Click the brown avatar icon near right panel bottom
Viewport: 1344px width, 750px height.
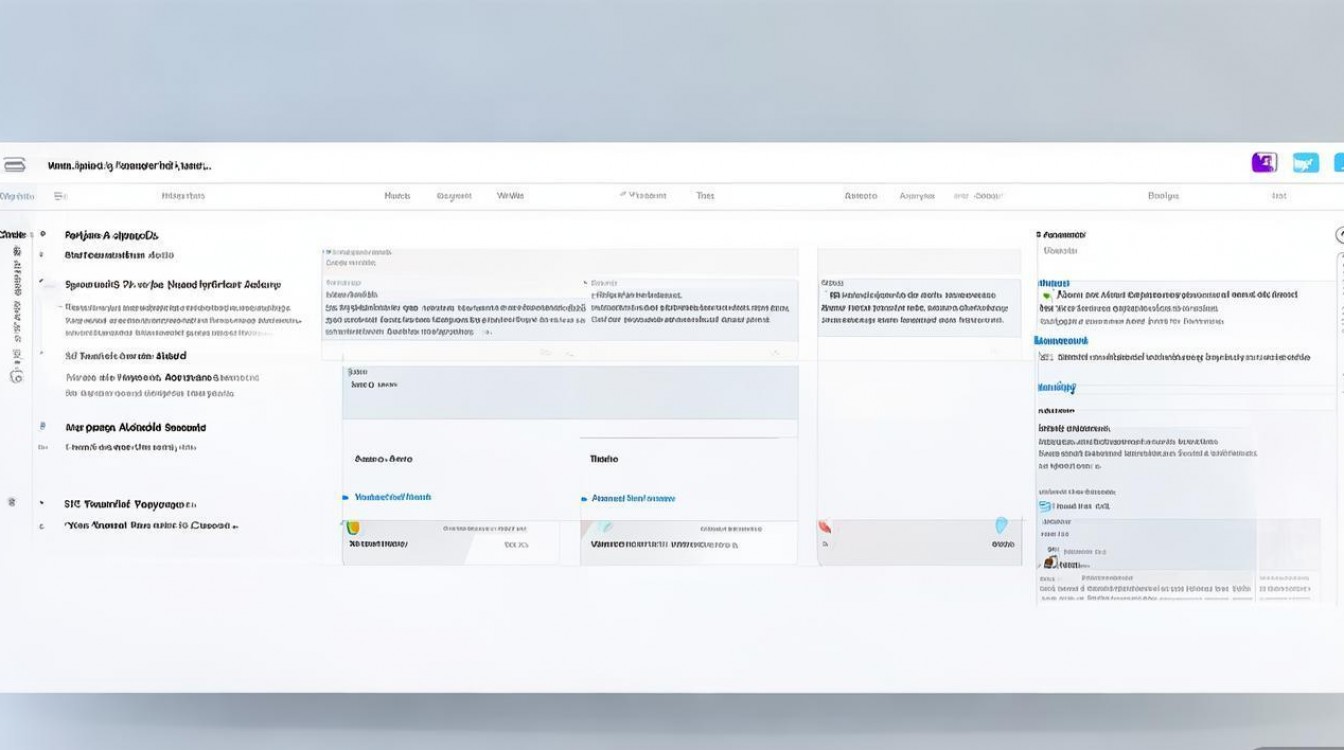[x=1049, y=563]
